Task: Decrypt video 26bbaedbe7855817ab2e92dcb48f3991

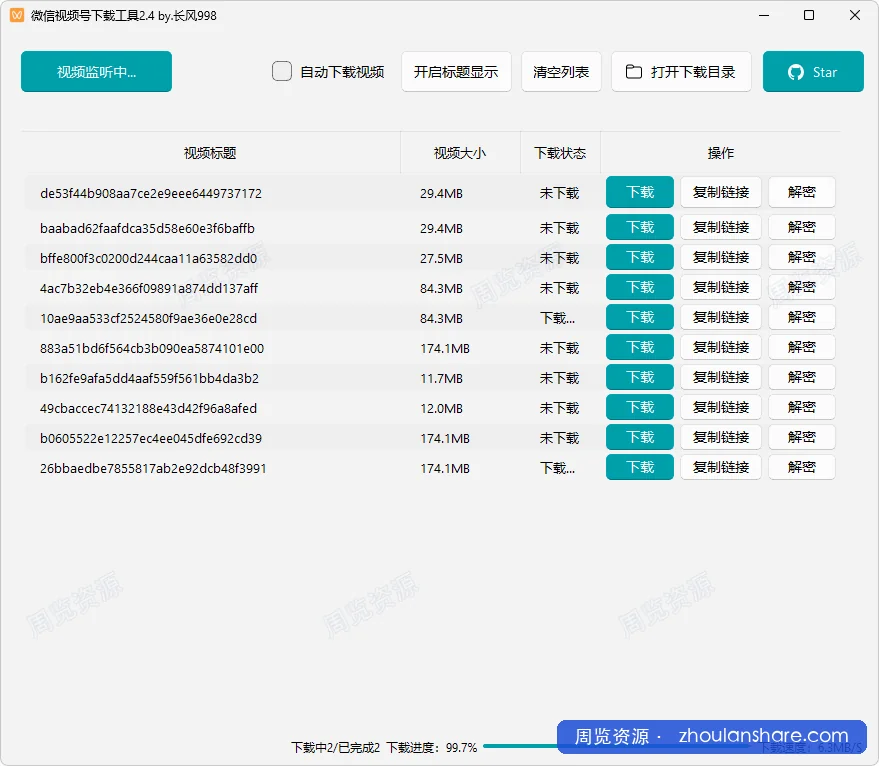Action: click(802, 467)
